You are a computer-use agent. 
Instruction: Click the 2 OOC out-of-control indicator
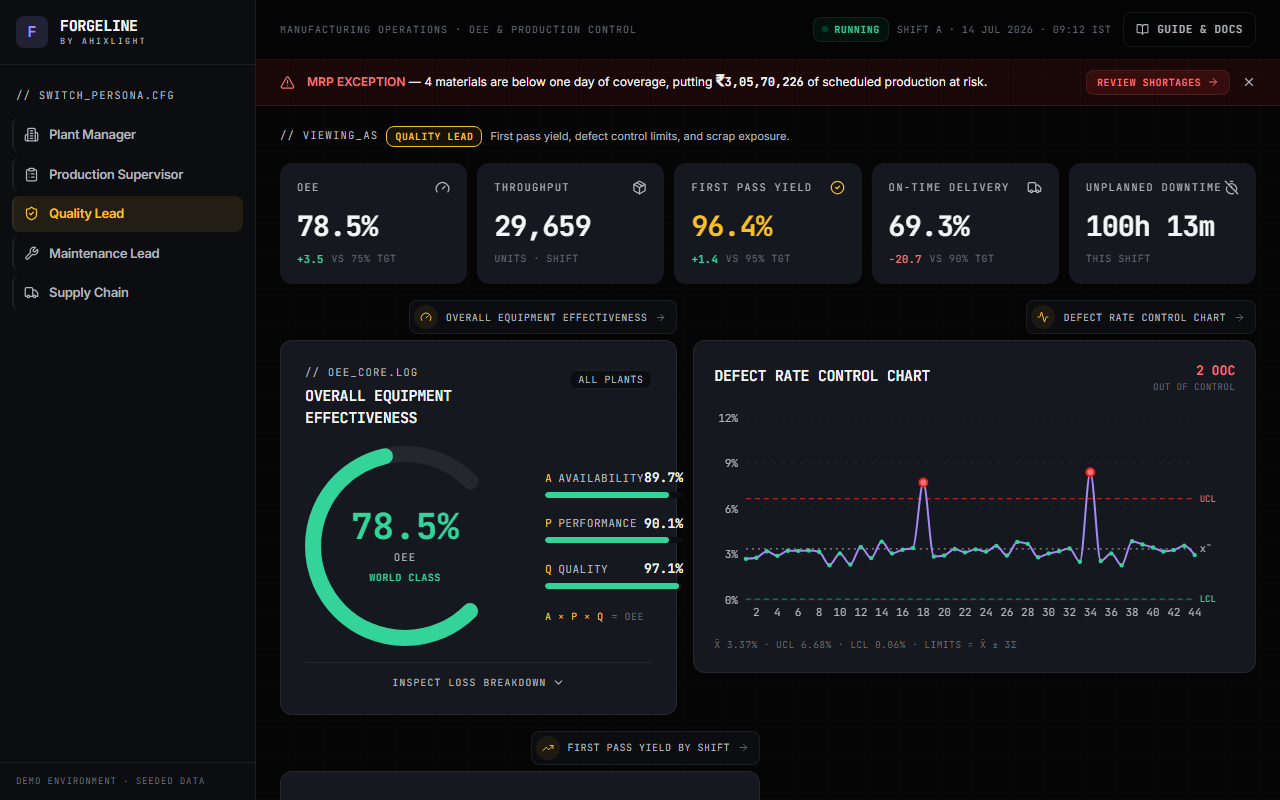click(1215, 371)
